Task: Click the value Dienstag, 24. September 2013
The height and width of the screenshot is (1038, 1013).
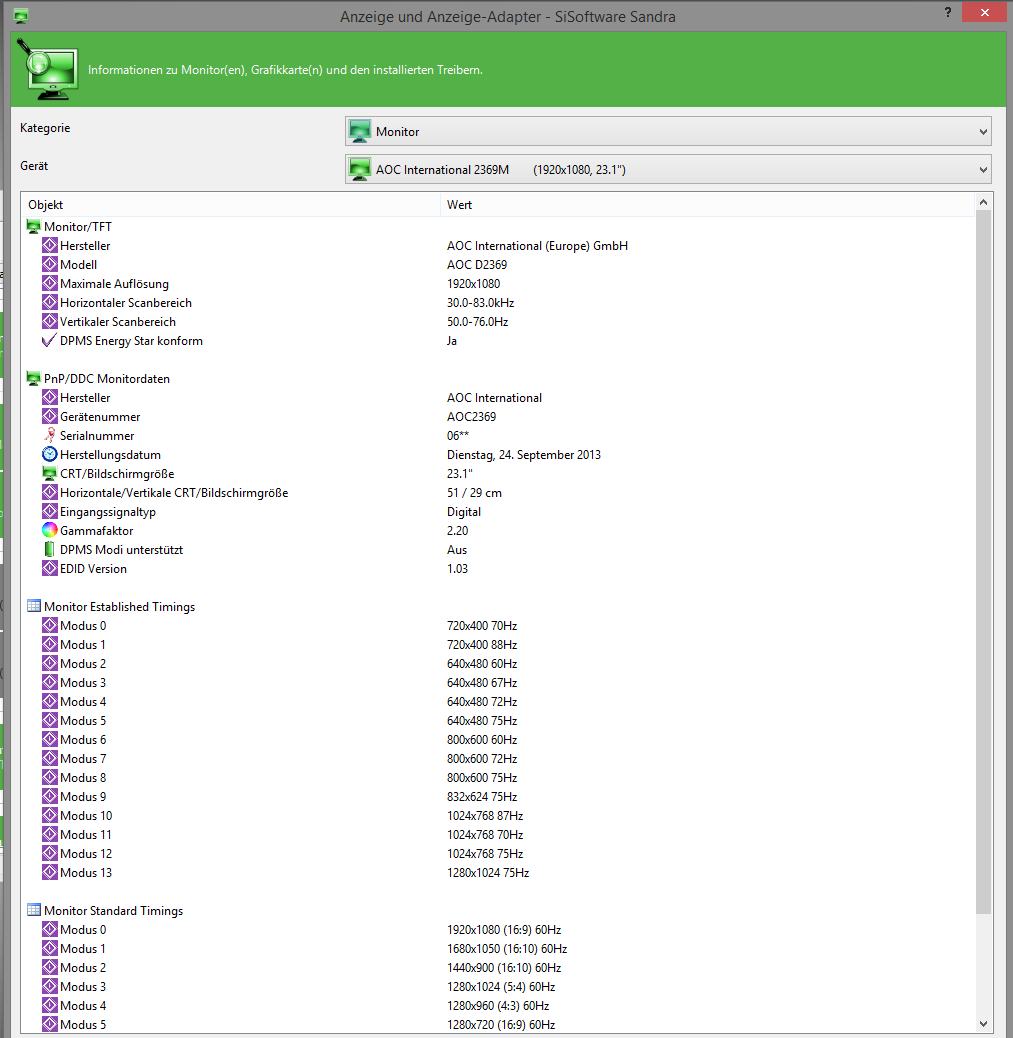Action: click(x=524, y=455)
